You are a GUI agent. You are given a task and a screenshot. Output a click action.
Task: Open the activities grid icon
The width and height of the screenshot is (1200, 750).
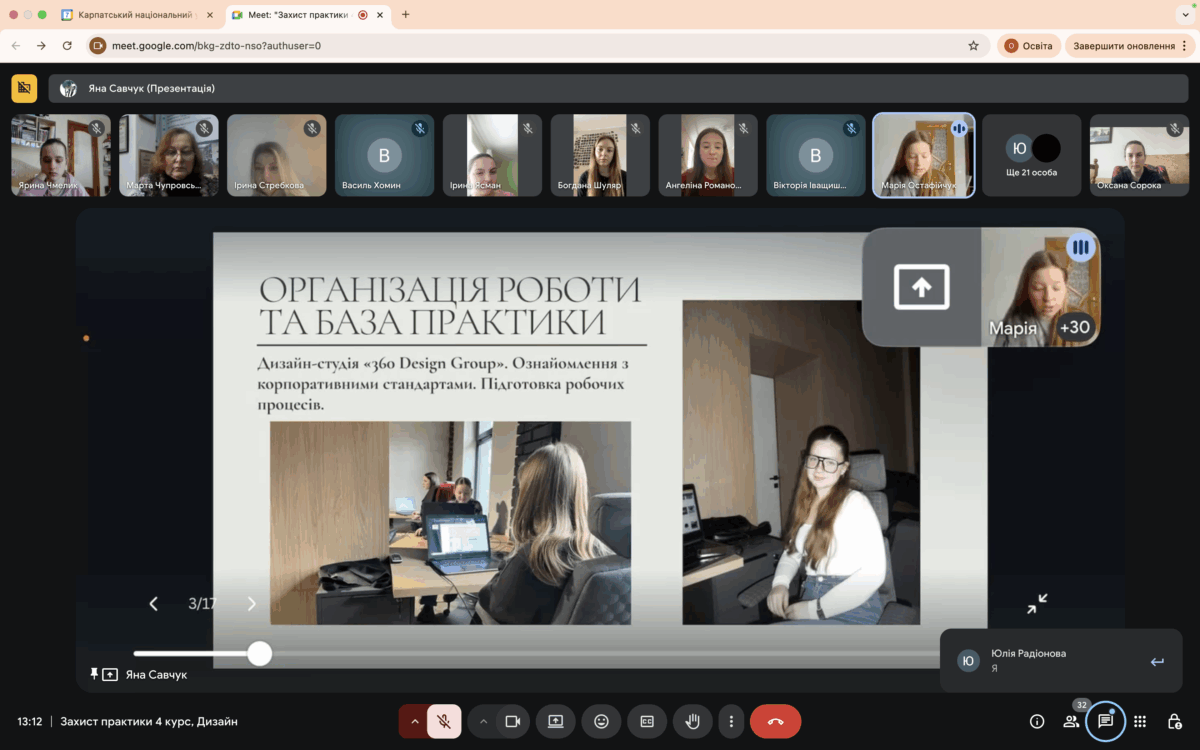point(1140,721)
